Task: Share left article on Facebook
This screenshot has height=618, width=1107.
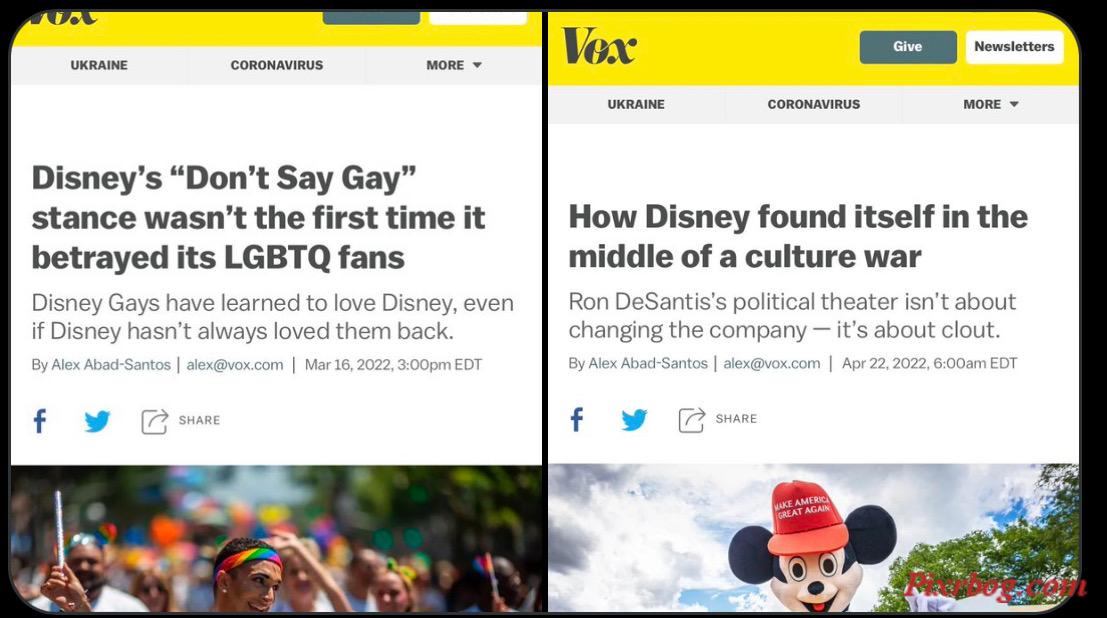Action: (40, 421)
